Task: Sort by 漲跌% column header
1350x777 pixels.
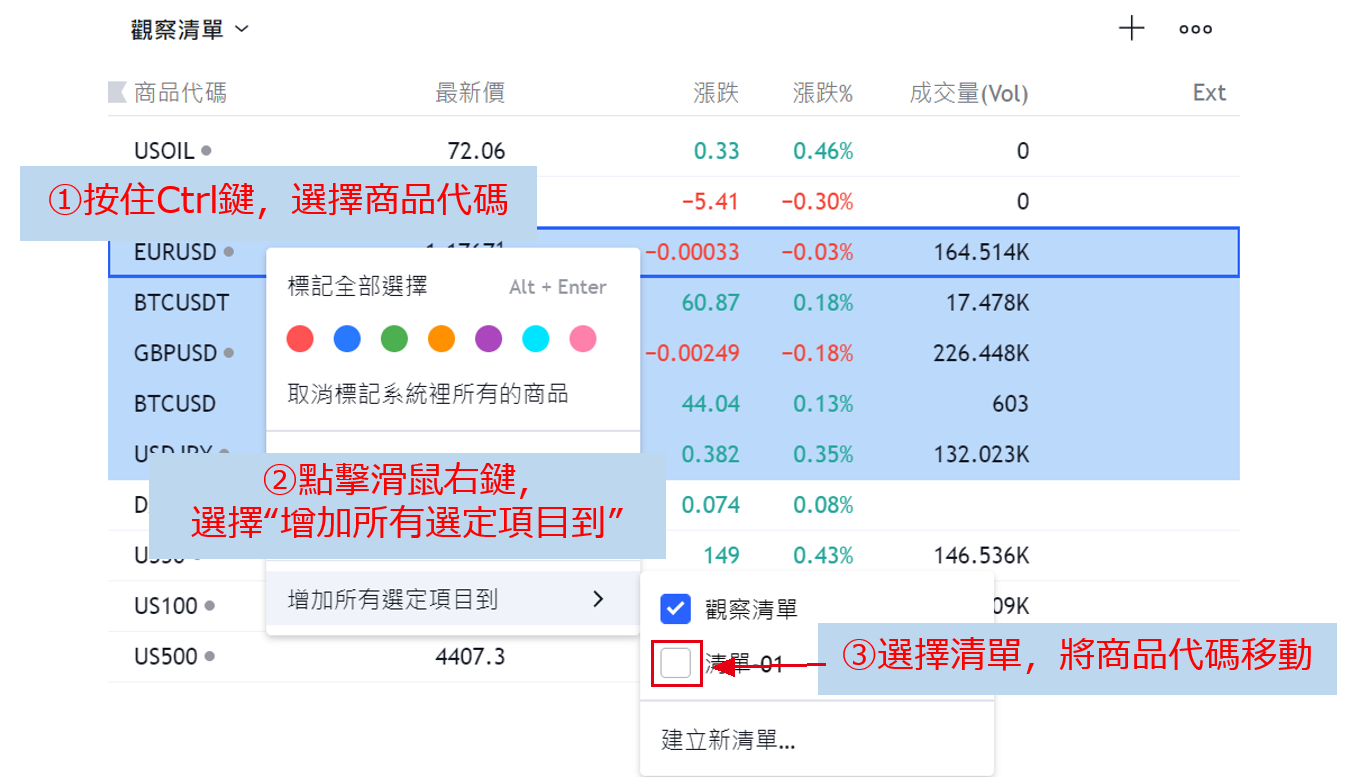Action: [x=823, y=93]
